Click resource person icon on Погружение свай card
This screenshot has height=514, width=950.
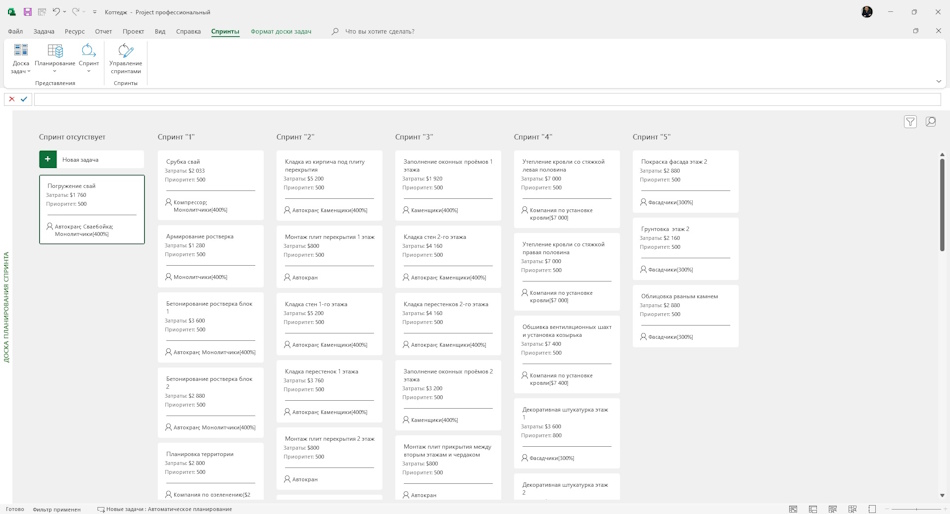[50, 226]
